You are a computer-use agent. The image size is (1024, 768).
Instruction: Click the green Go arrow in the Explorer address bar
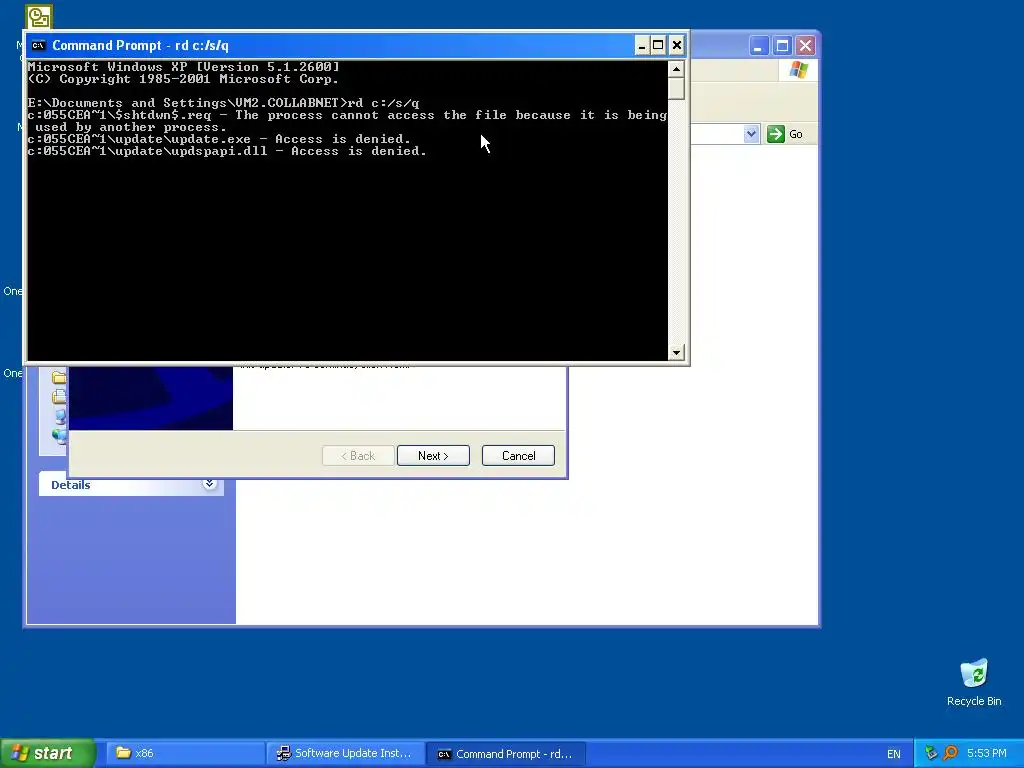point(775,134)
